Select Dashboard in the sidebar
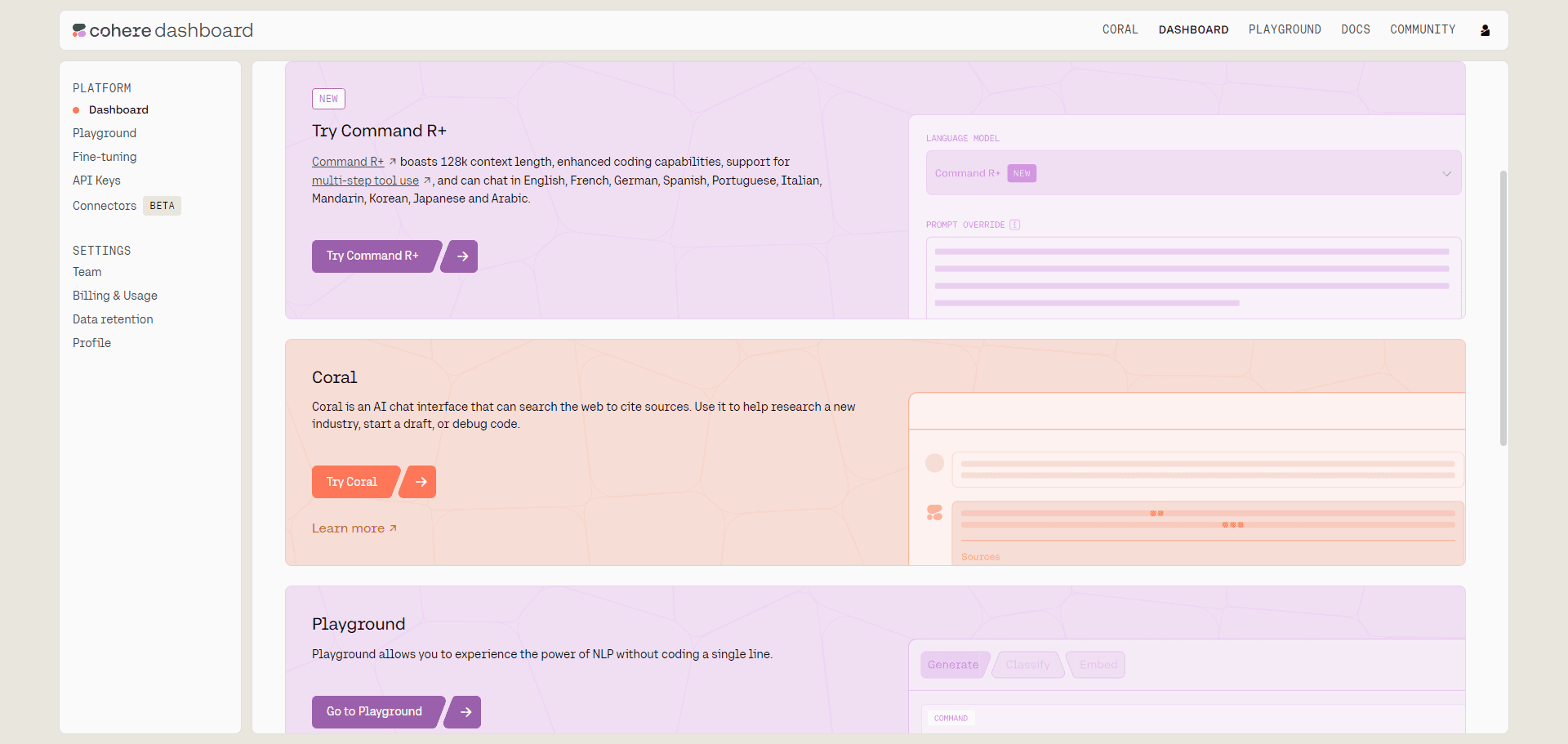This screenshot has width=1568, height=744. [x=118, y=109]
